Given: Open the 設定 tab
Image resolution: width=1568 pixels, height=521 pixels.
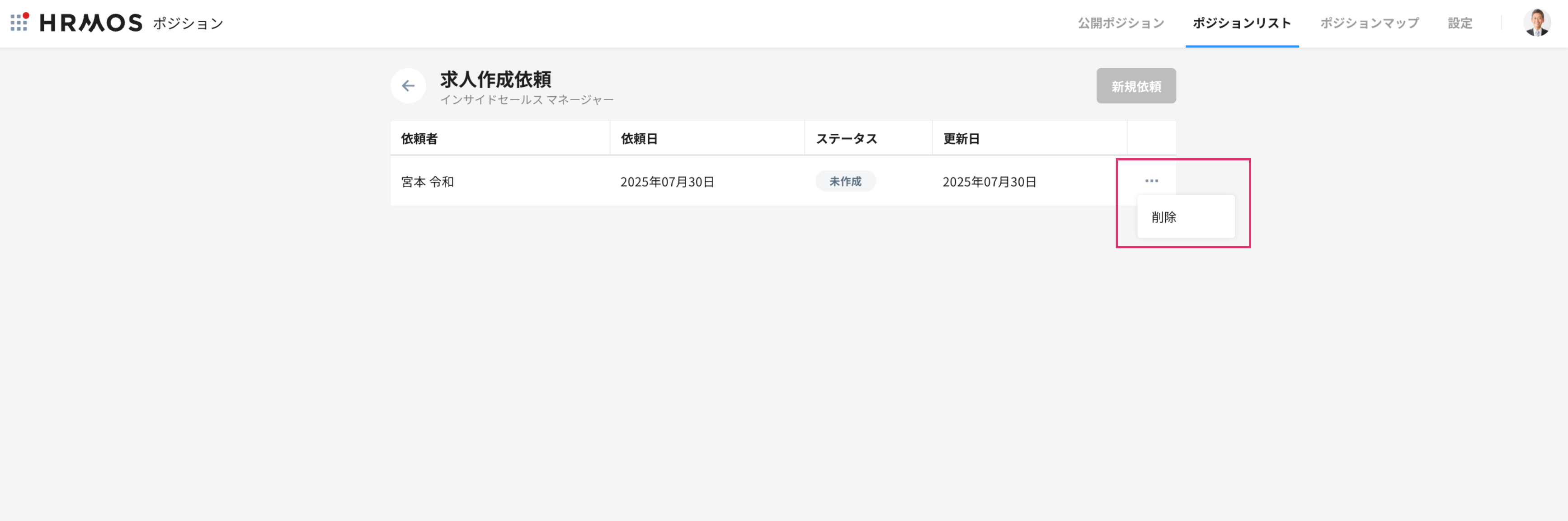Looking at the screenshot, I should coord(1459,23).
